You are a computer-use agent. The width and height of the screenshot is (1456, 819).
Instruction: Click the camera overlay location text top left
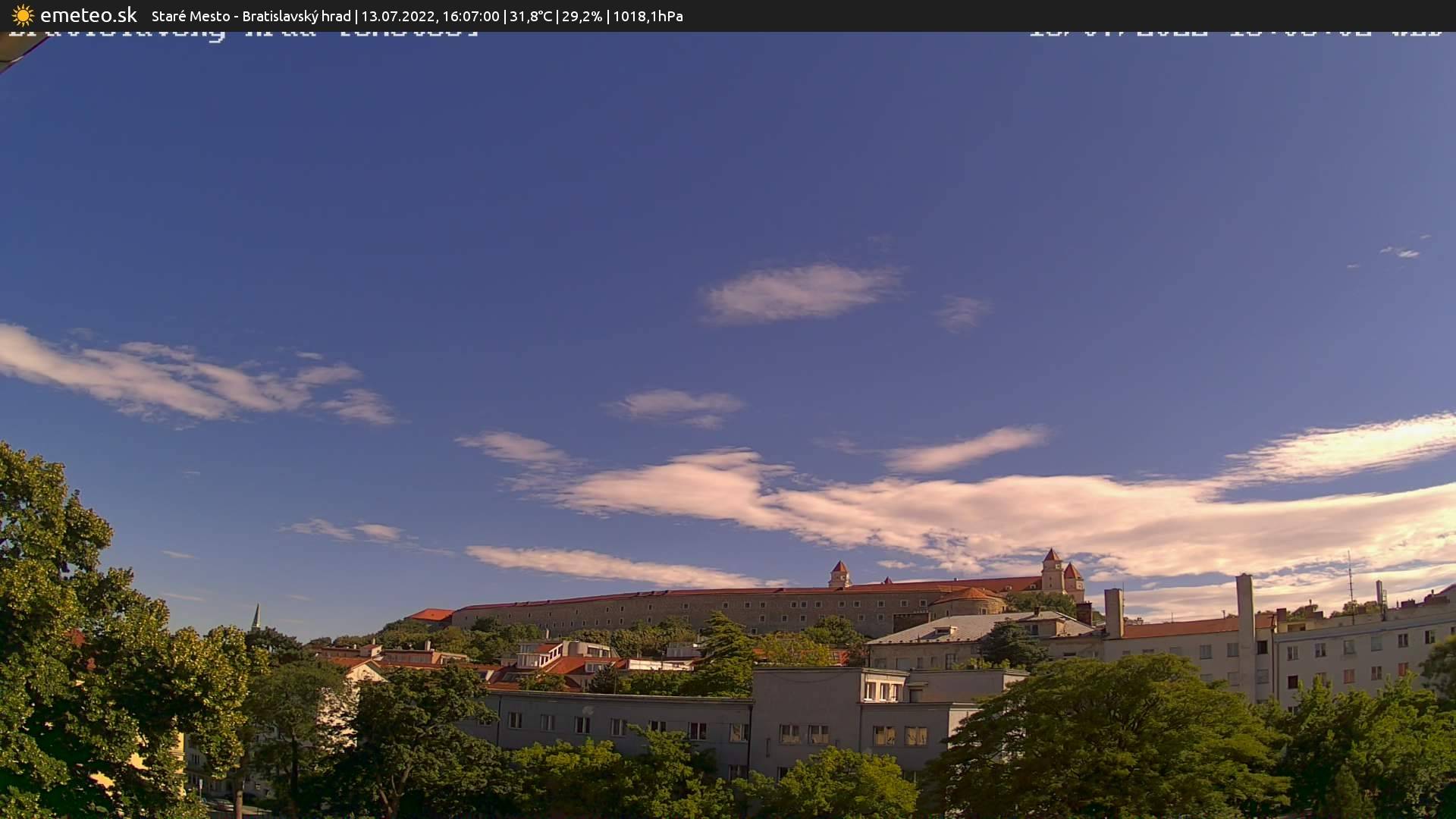tap(243, 33)
